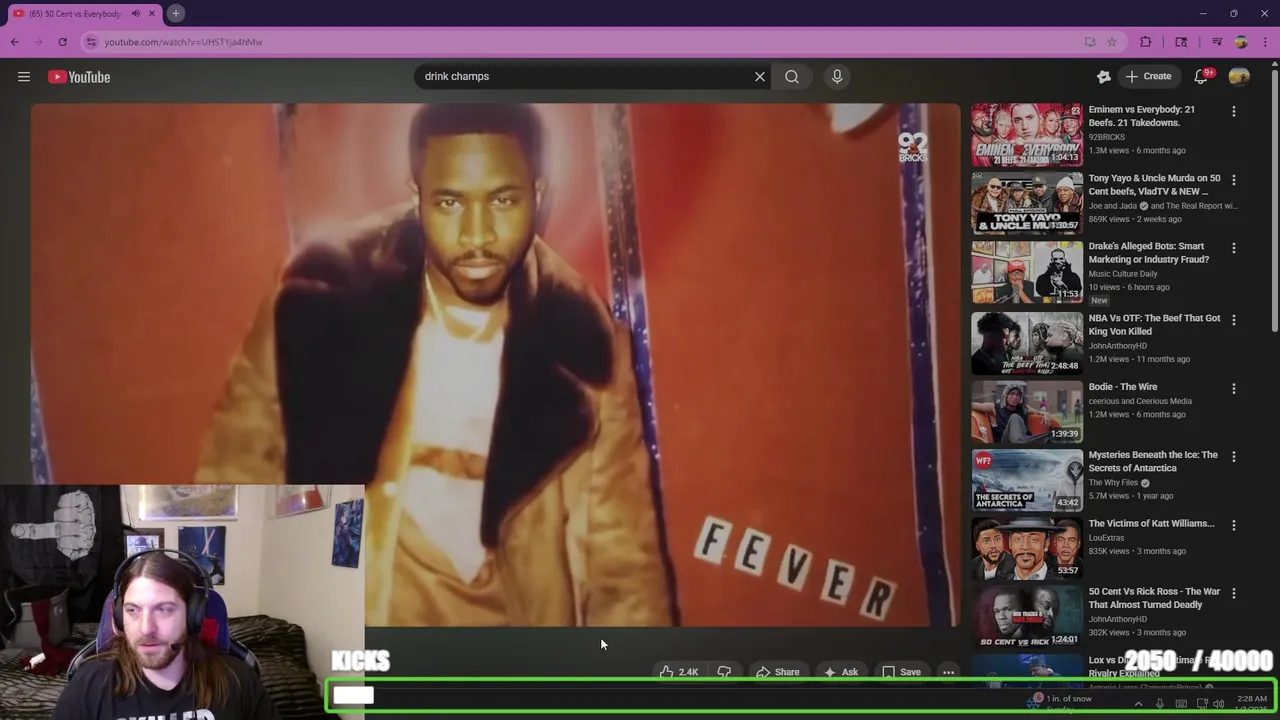Open browser media controls icon
This screenshot has width=1280, height=720.
coord(1217,42)
